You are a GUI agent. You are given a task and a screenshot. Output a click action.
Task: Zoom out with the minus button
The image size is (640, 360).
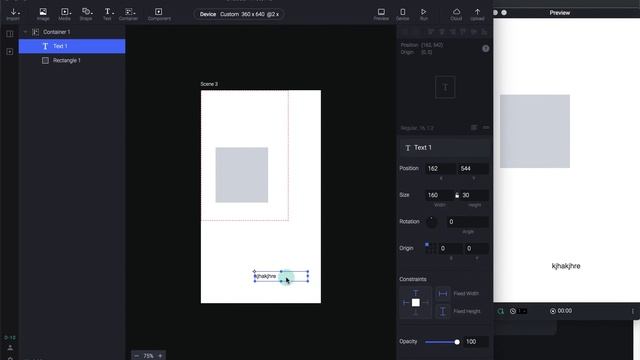[137, 356]
